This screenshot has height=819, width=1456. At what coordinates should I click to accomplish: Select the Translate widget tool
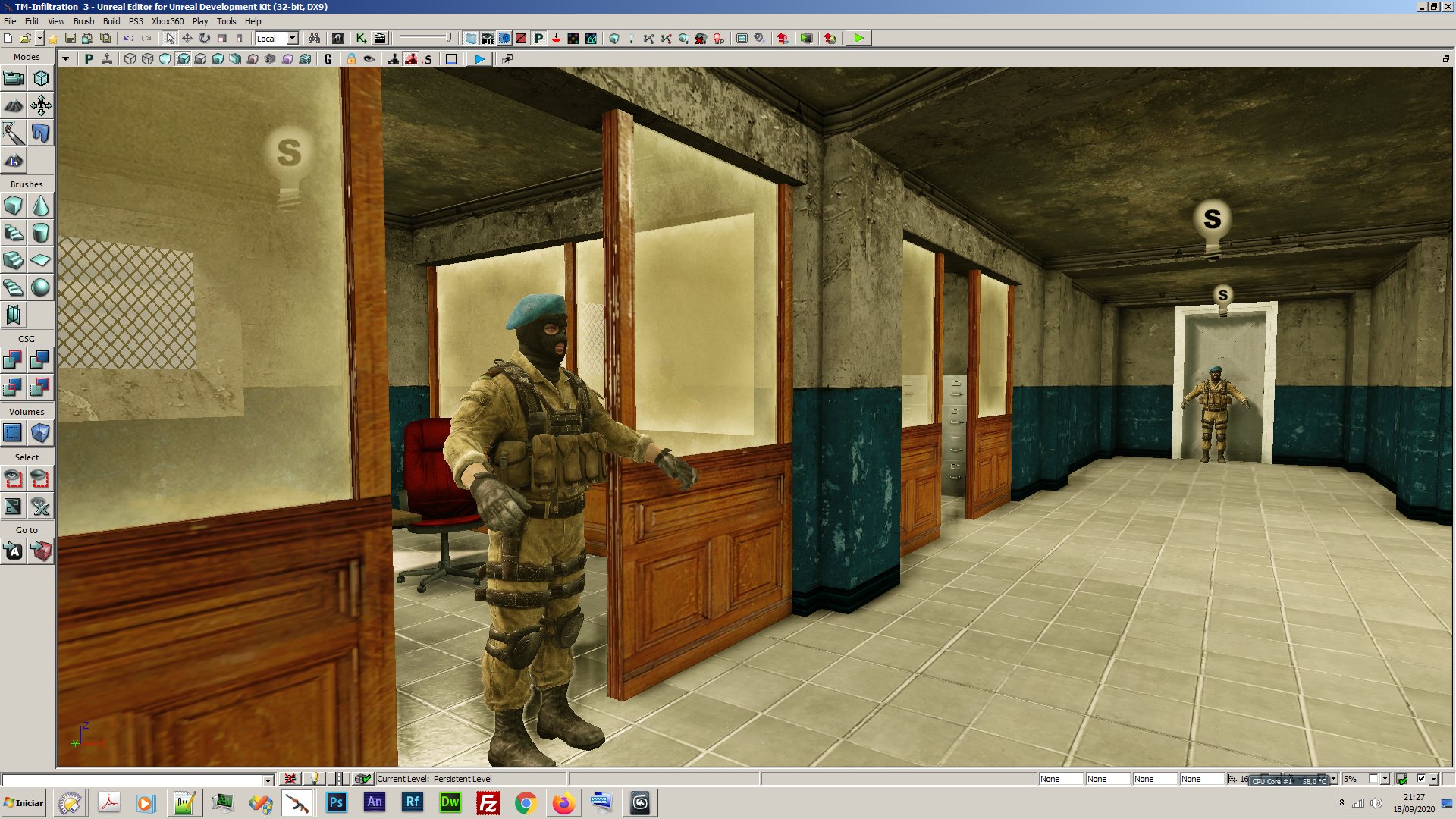187,38
